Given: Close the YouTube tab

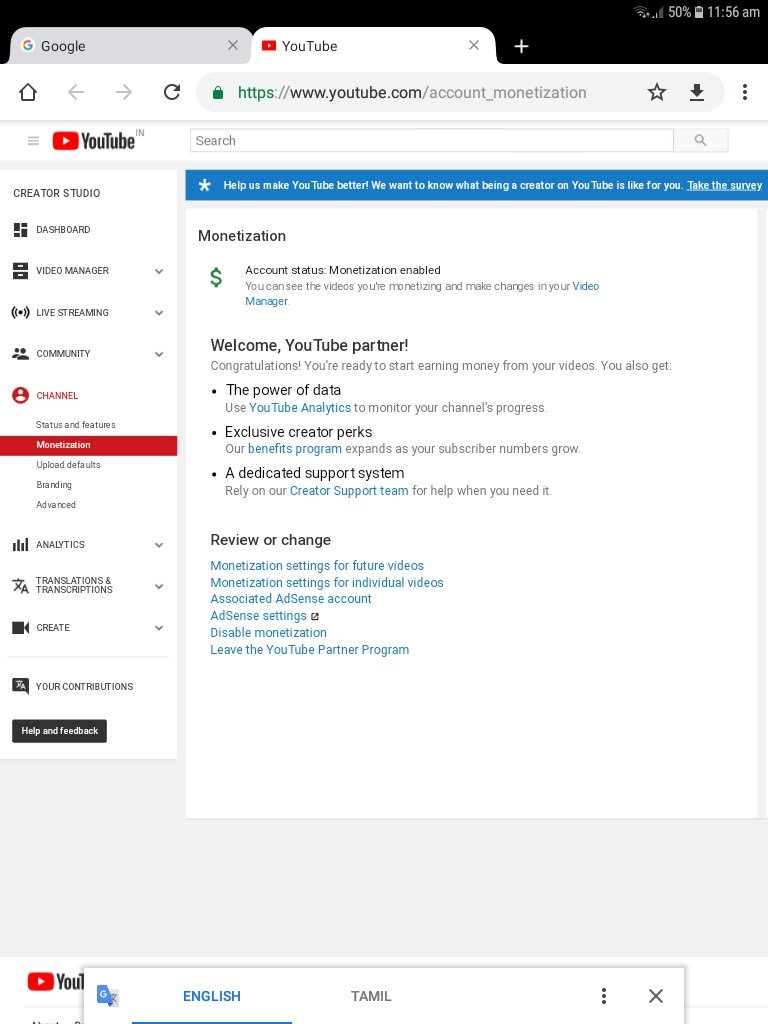Looking at the screenshot, I should click(x=474, y=45).
